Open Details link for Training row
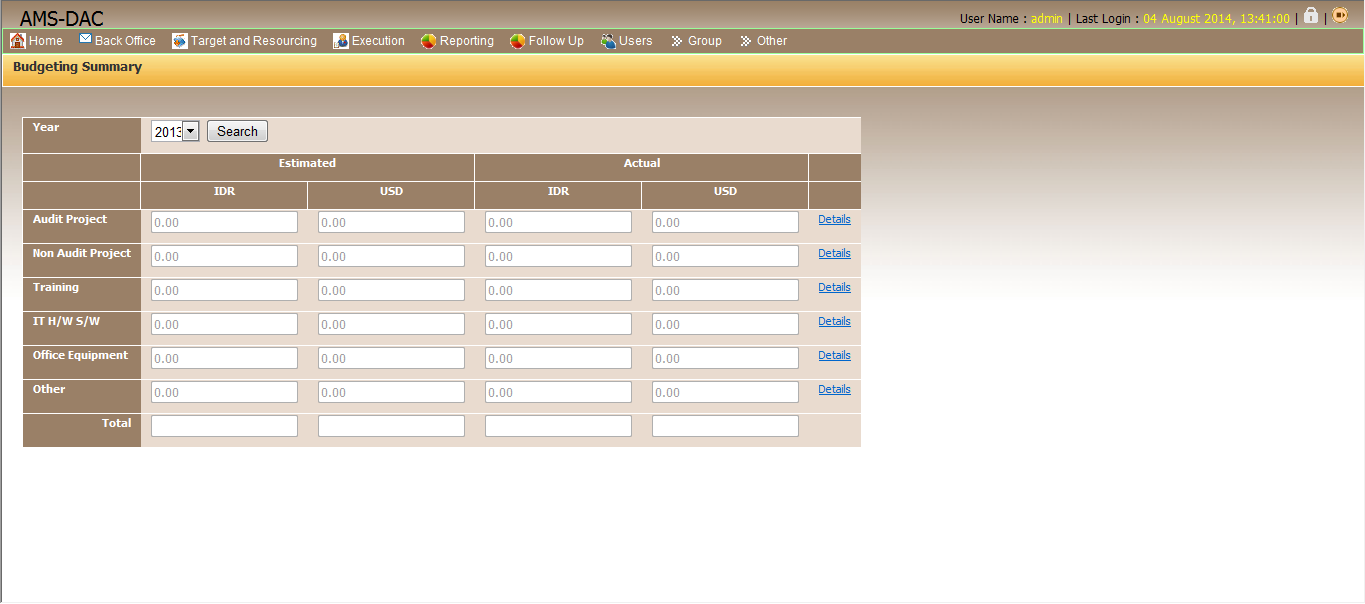The image size is (1365, 604). click(834, 288)
